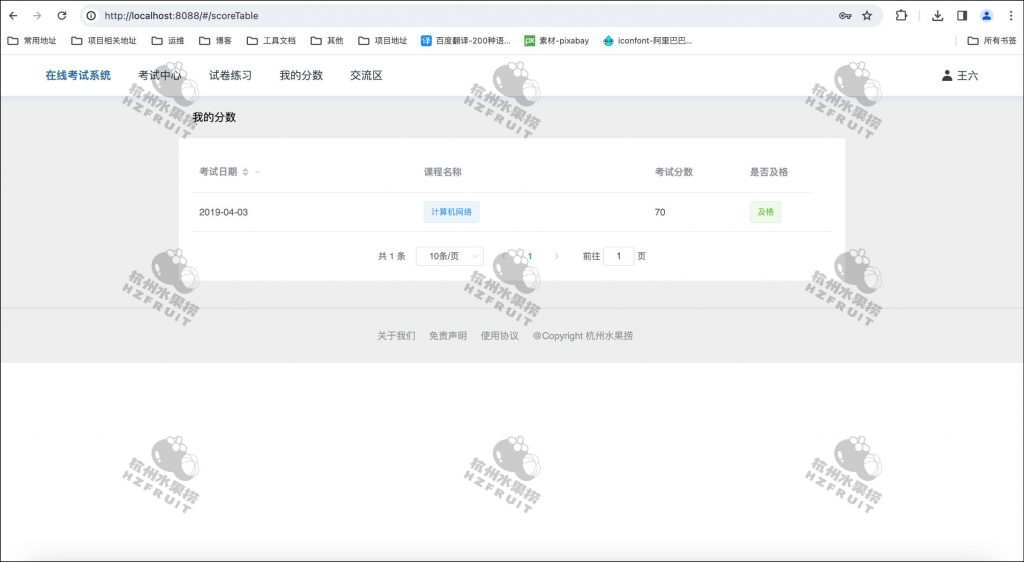Open the 交流区 nav item
The image size is (1024, 562).
tap(366, 76)
